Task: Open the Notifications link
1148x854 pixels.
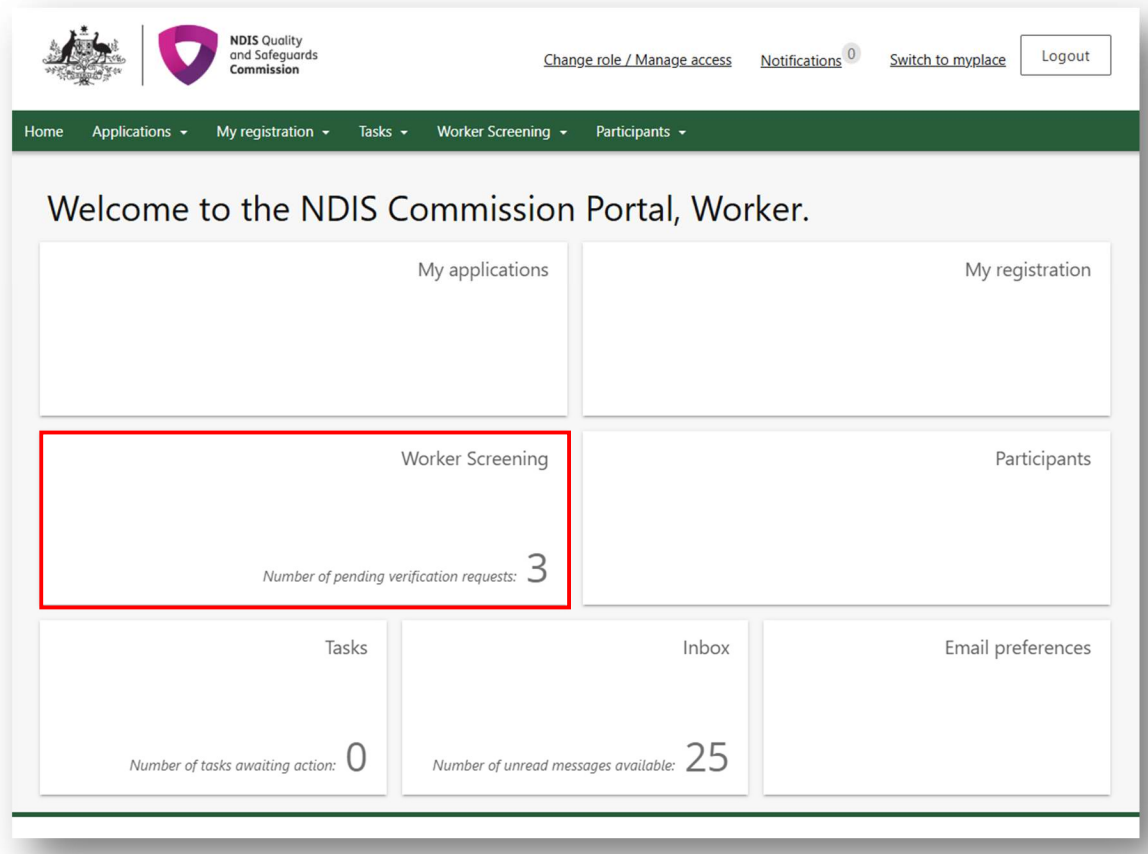Action: [801, 60]
